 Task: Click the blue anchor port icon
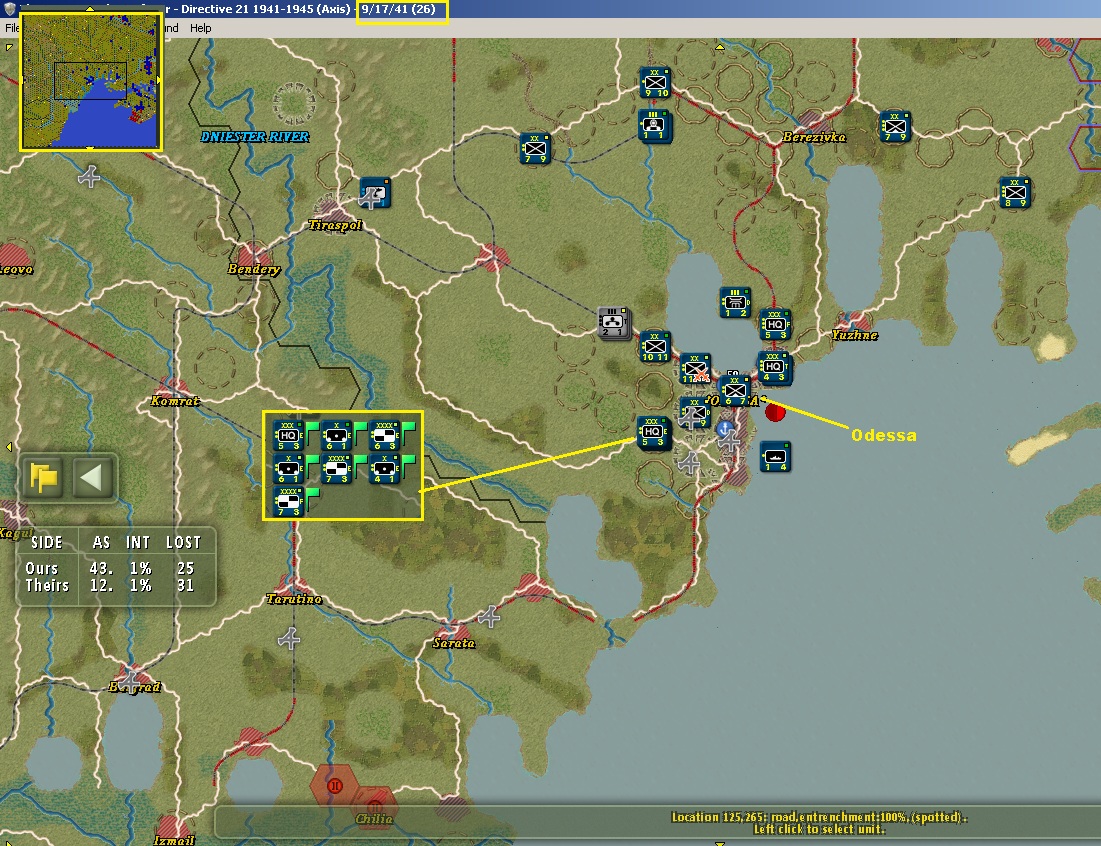725,427
